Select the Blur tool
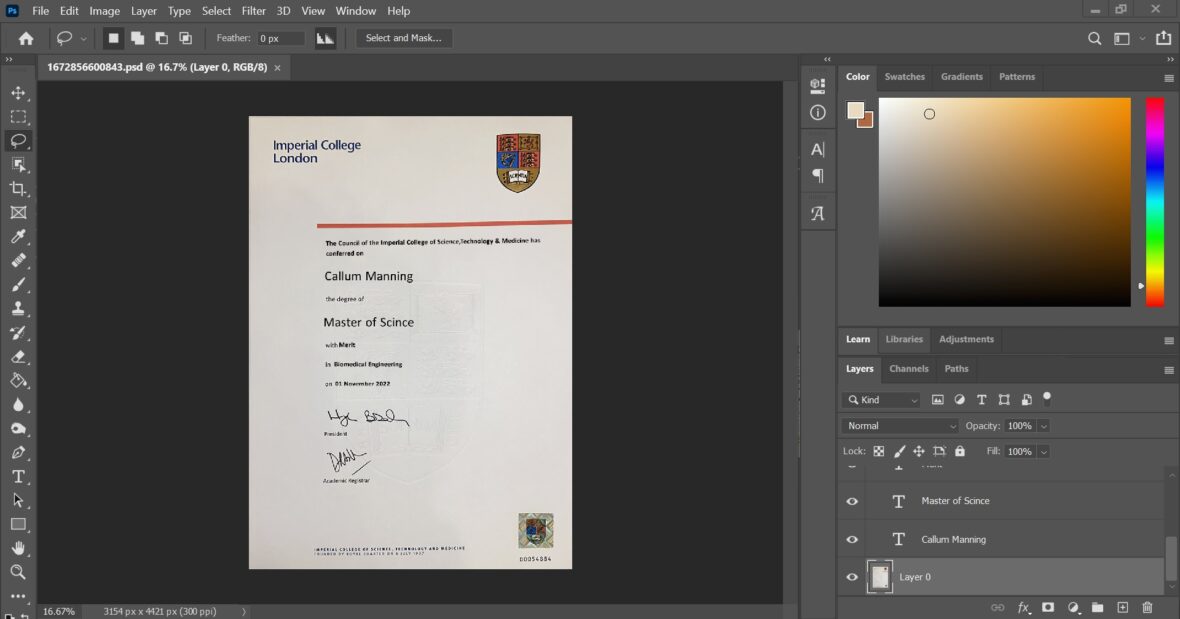The height and width of the screenshot is (619, 1180). pyautogui.click(x=18, y=405)
